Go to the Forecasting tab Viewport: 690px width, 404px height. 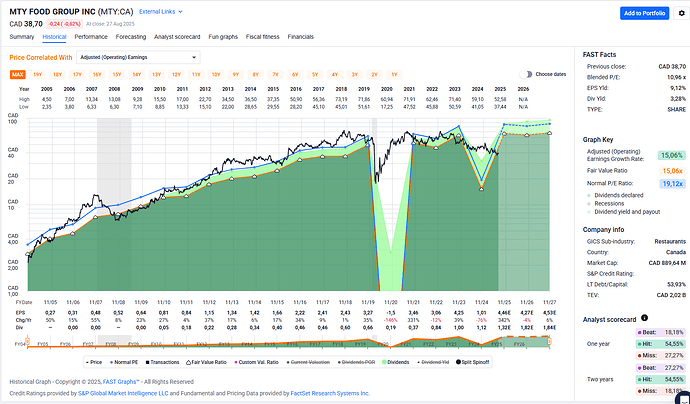tap(131, 37)
